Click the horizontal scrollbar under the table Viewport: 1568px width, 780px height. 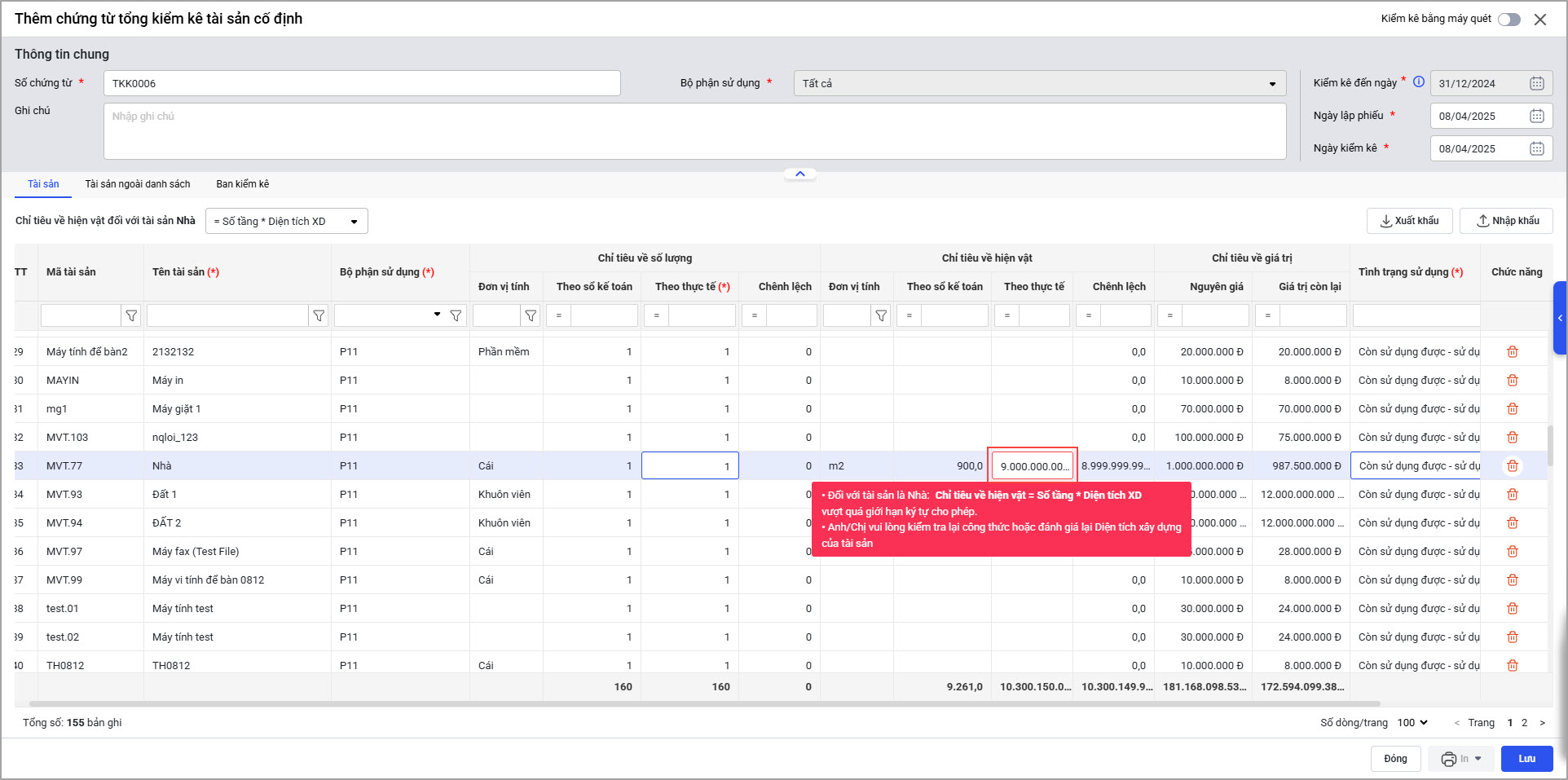pyautogui.click(x=704, y=703)
